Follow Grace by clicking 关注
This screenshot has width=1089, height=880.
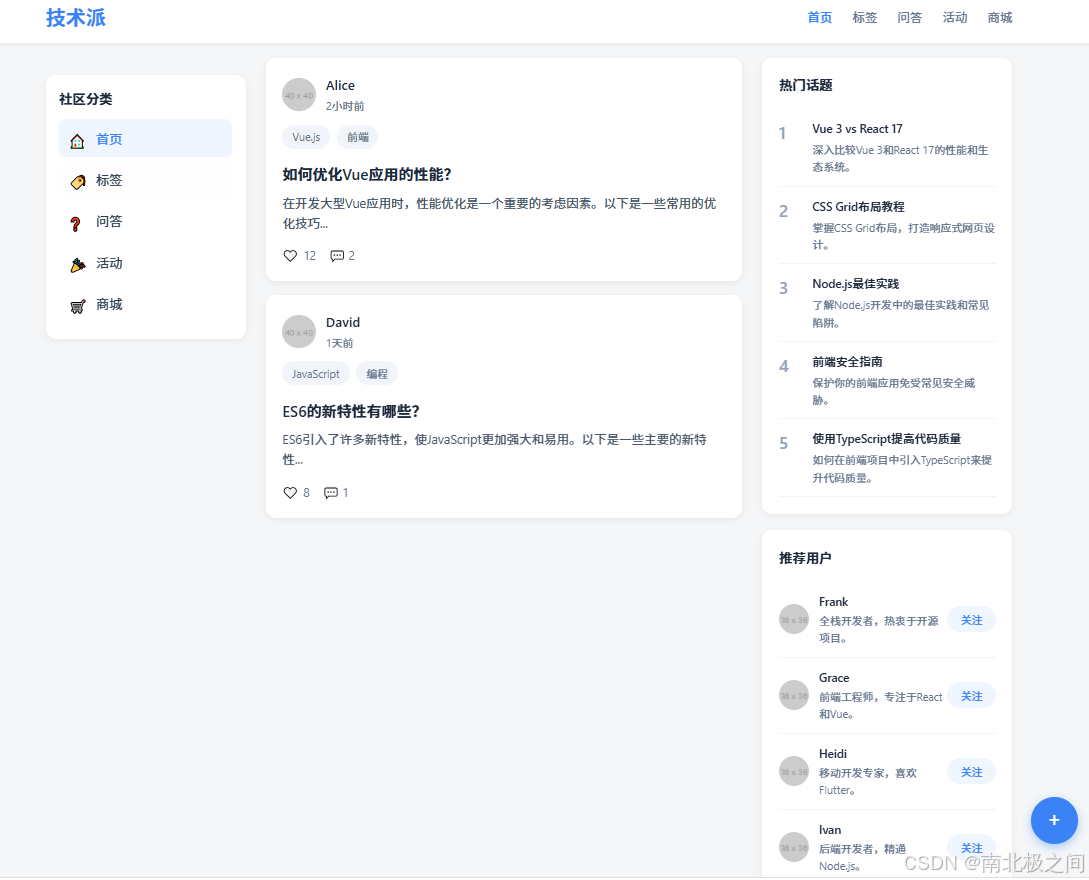(x=971, y=695)
